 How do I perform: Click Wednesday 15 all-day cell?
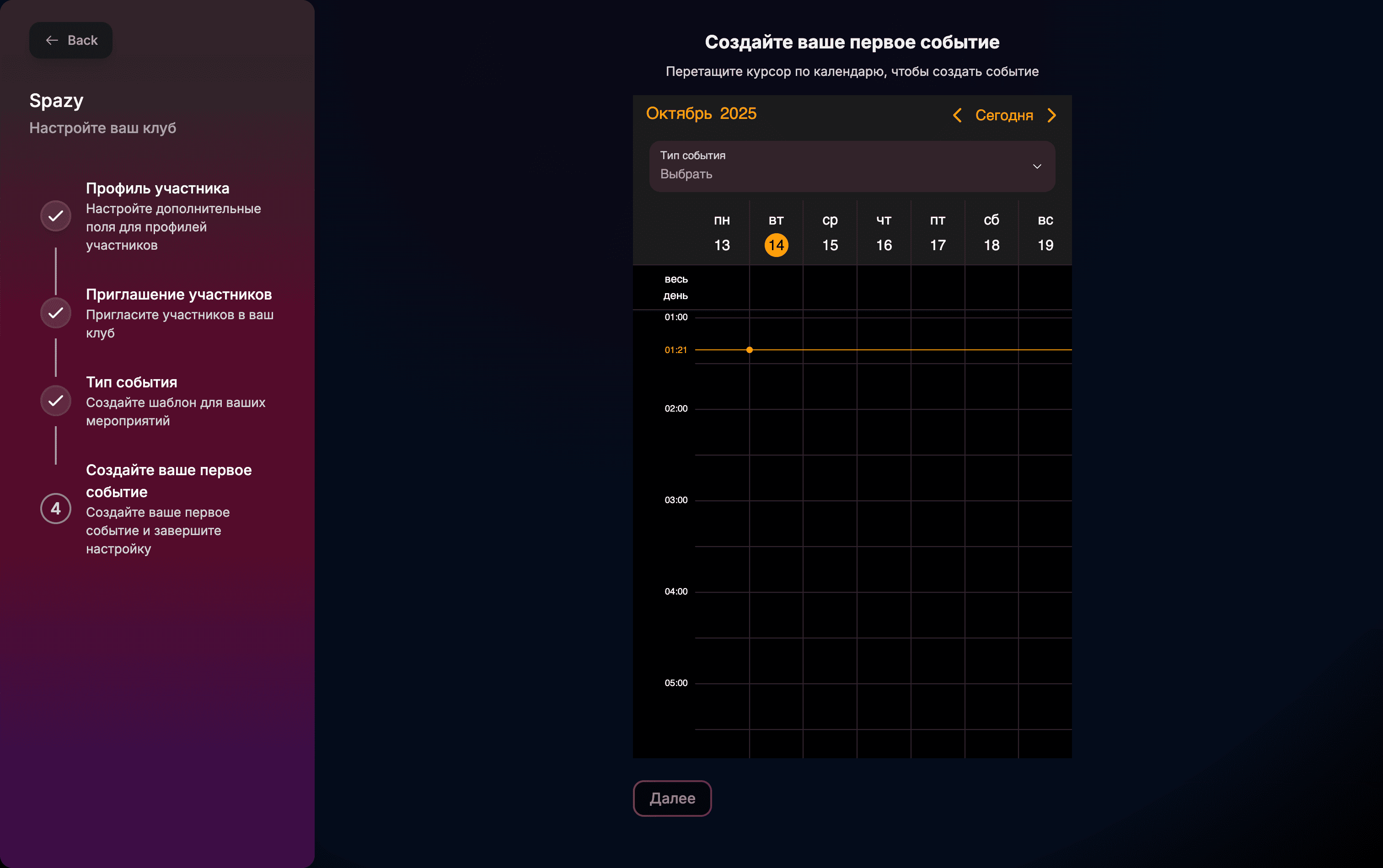click(830, 288)
